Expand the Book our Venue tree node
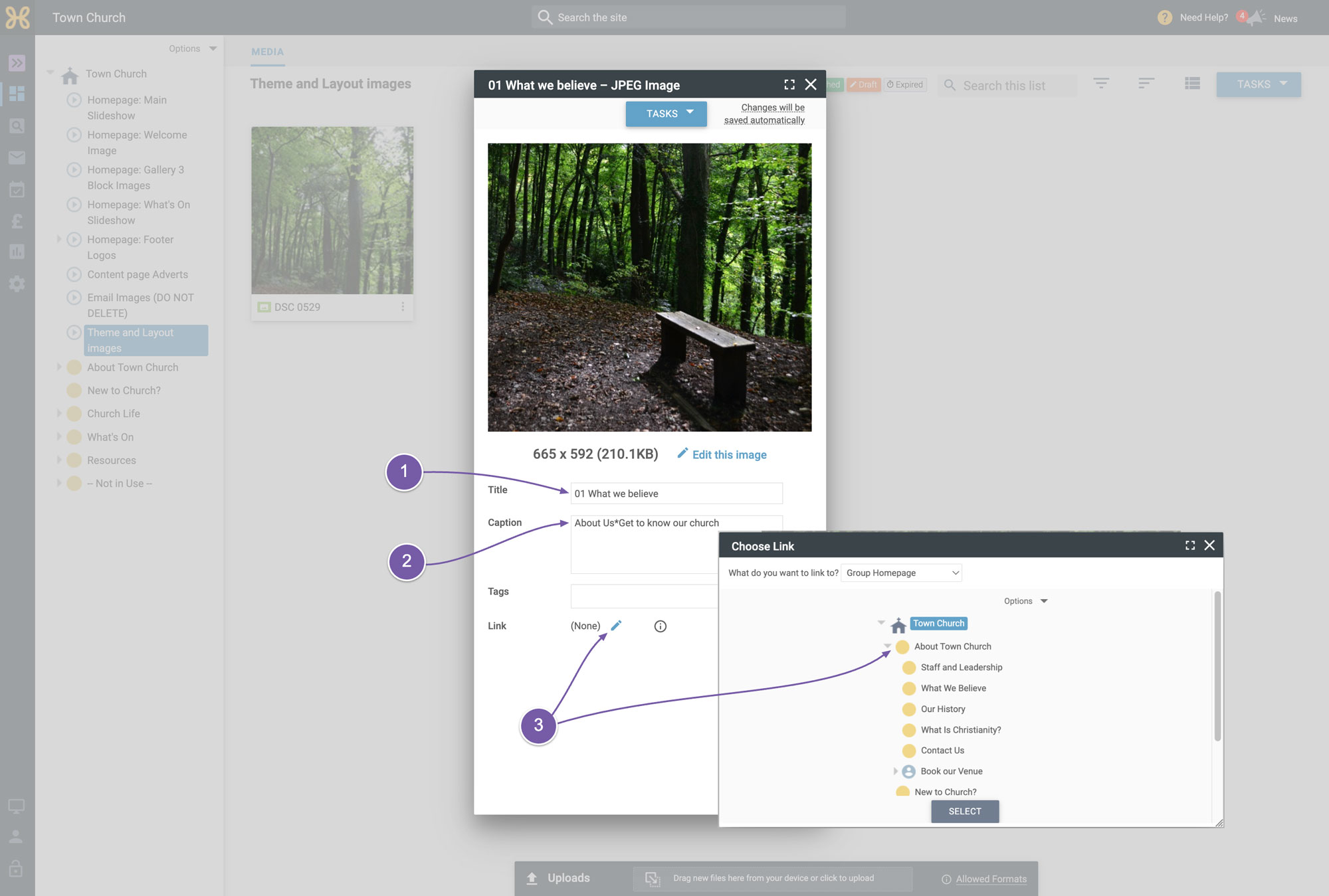The width and height of the screenshot is (1329, 896). (895, 771)
